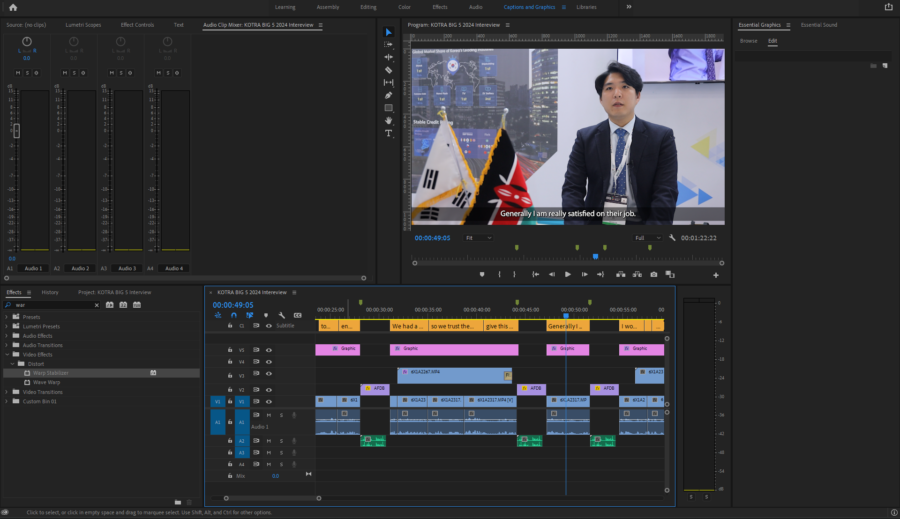Select the Pen tool

(x=389, y=95)
